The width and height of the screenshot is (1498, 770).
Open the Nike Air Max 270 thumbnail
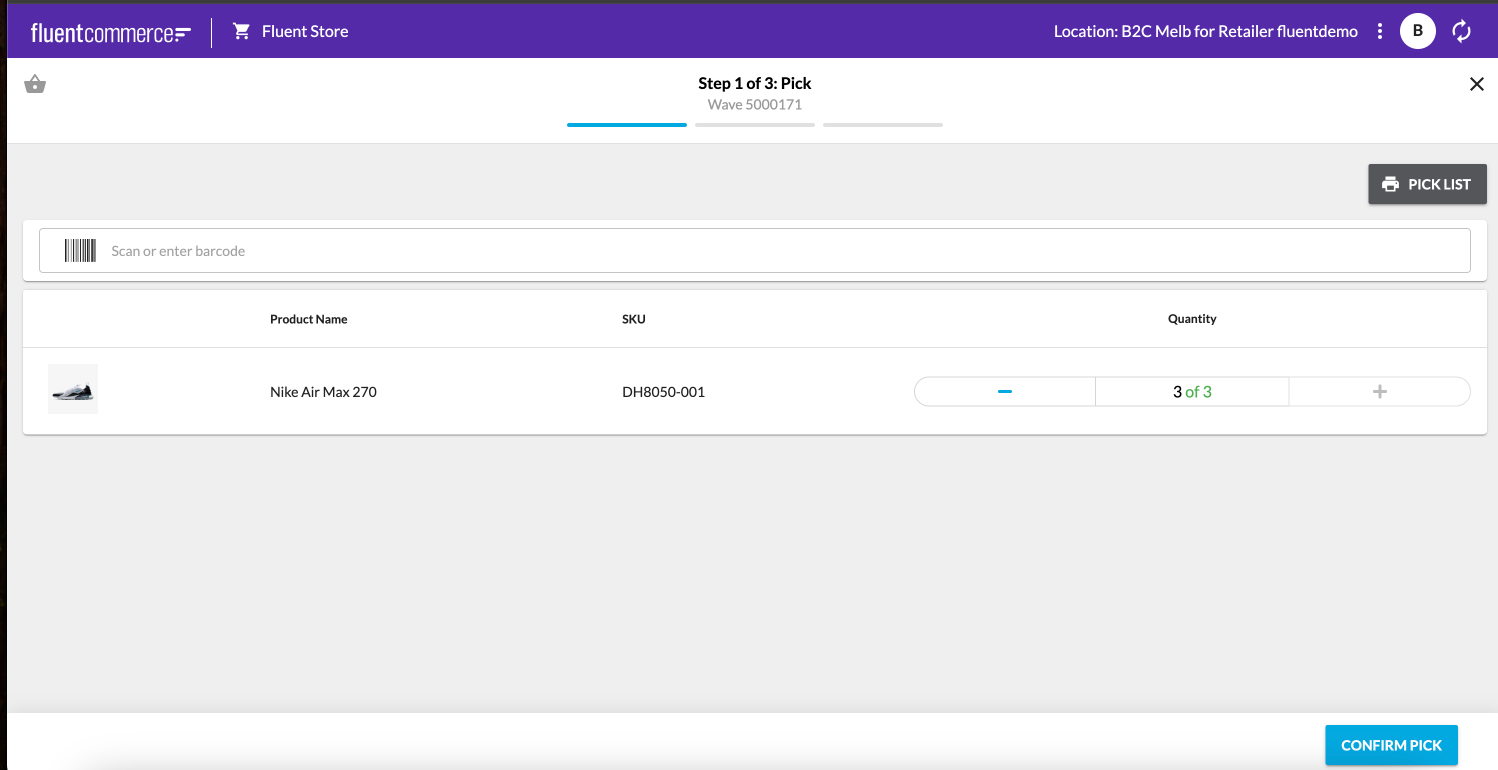point(73,390)
